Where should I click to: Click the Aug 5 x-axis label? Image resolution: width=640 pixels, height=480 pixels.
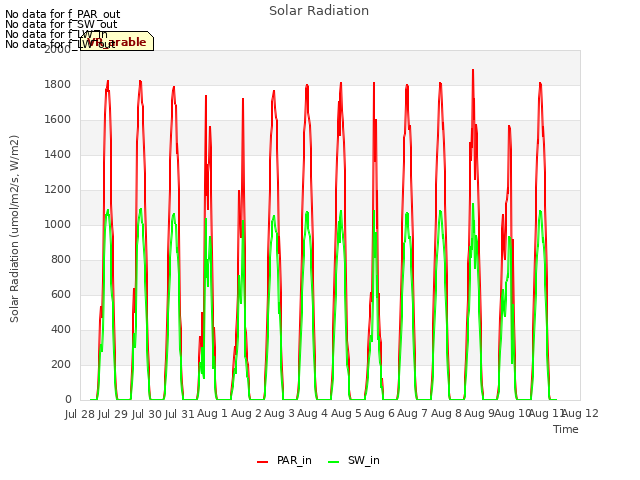click(x=346, y=413)
